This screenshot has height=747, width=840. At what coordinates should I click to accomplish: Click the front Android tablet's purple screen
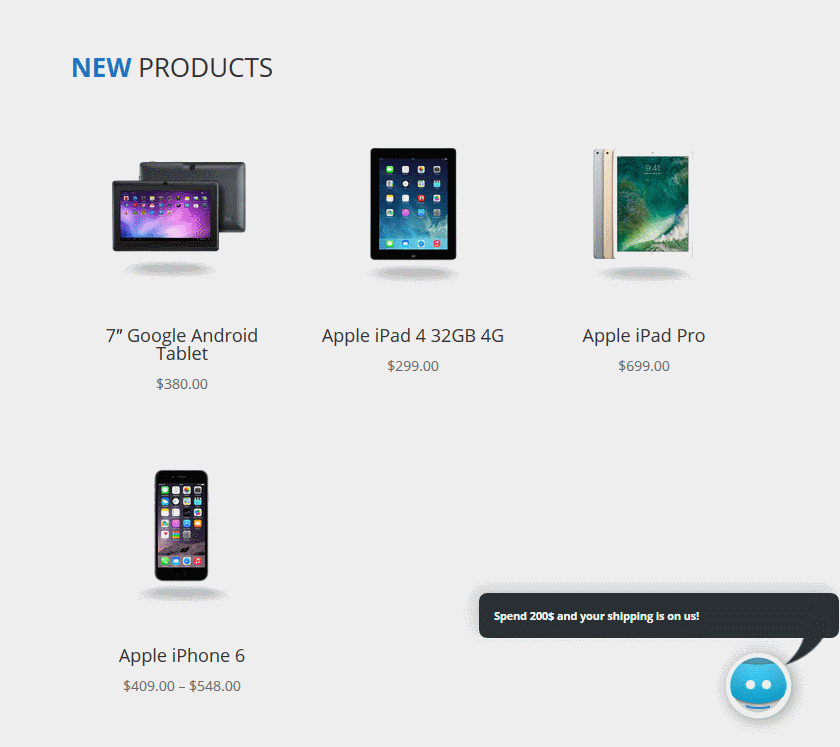point(166,216)
